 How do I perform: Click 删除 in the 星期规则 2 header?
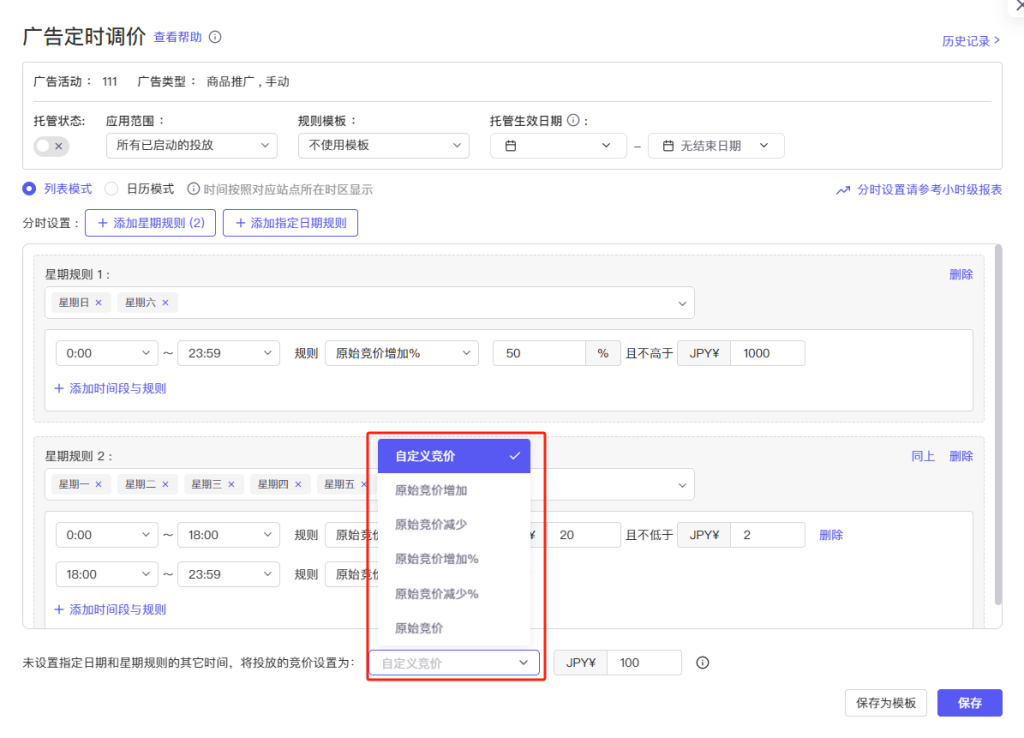[x=961, y=456]
